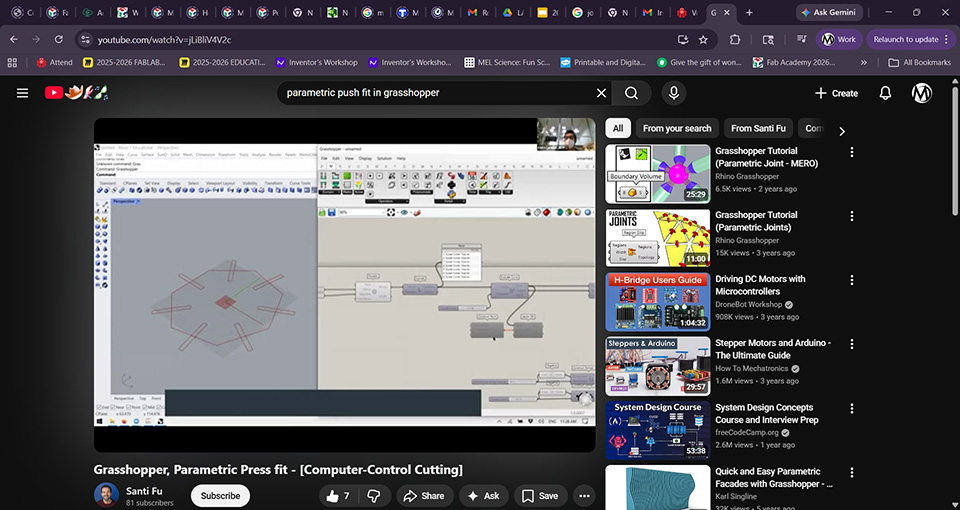Open the bookmarks apps grid icon
Viewport: 960px width, 510px height.
[x=12, y=62]
